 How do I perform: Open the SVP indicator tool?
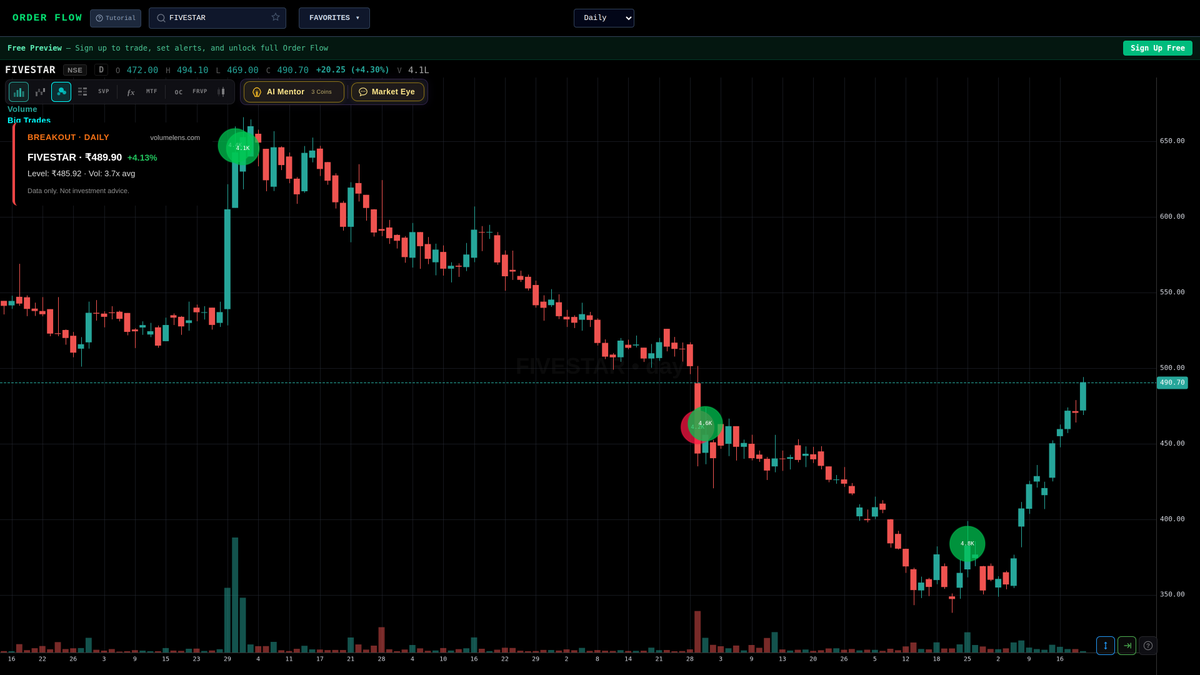103,91
